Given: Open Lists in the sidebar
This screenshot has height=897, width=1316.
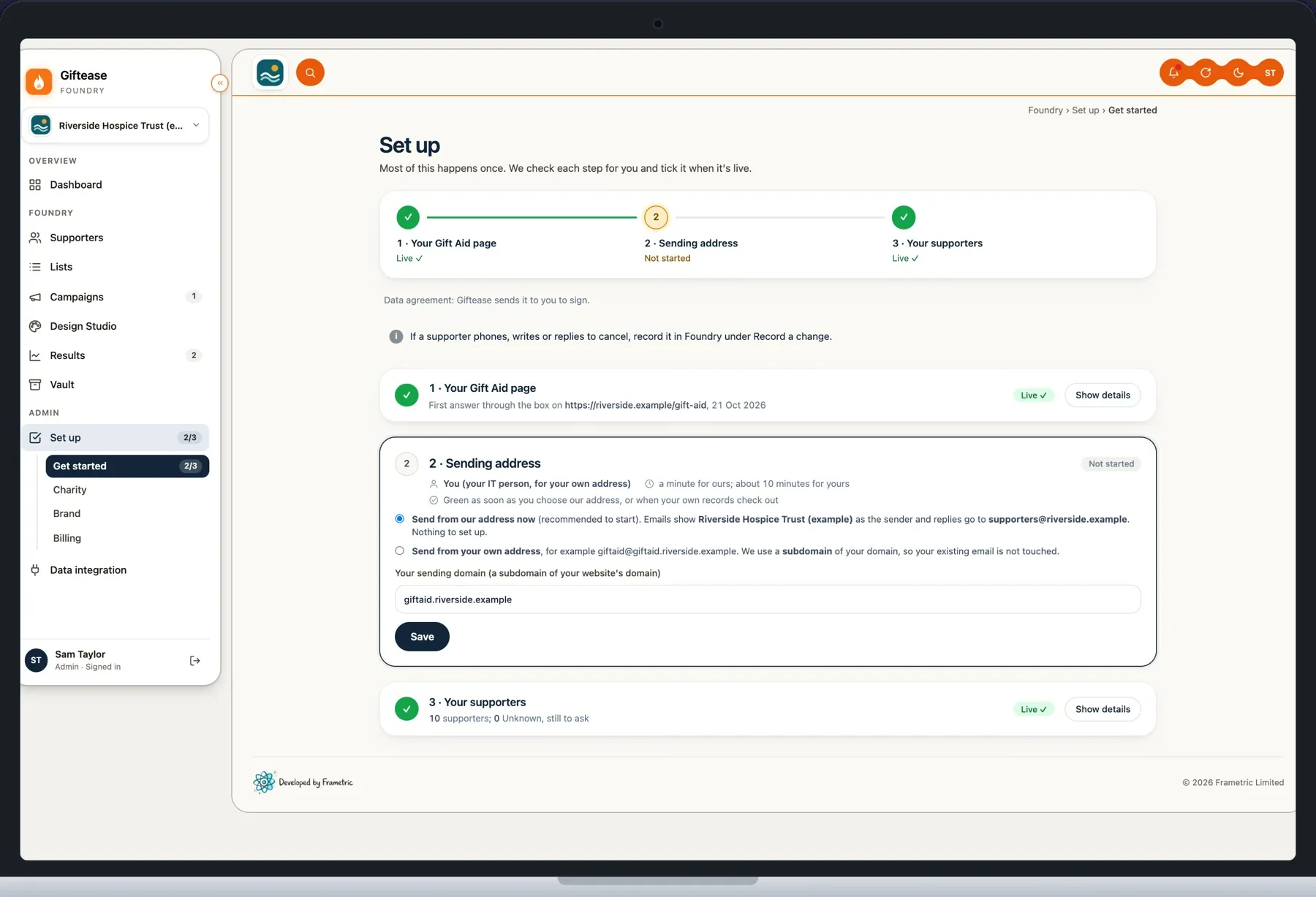Looking at the screenshot, I should point(116,267).
